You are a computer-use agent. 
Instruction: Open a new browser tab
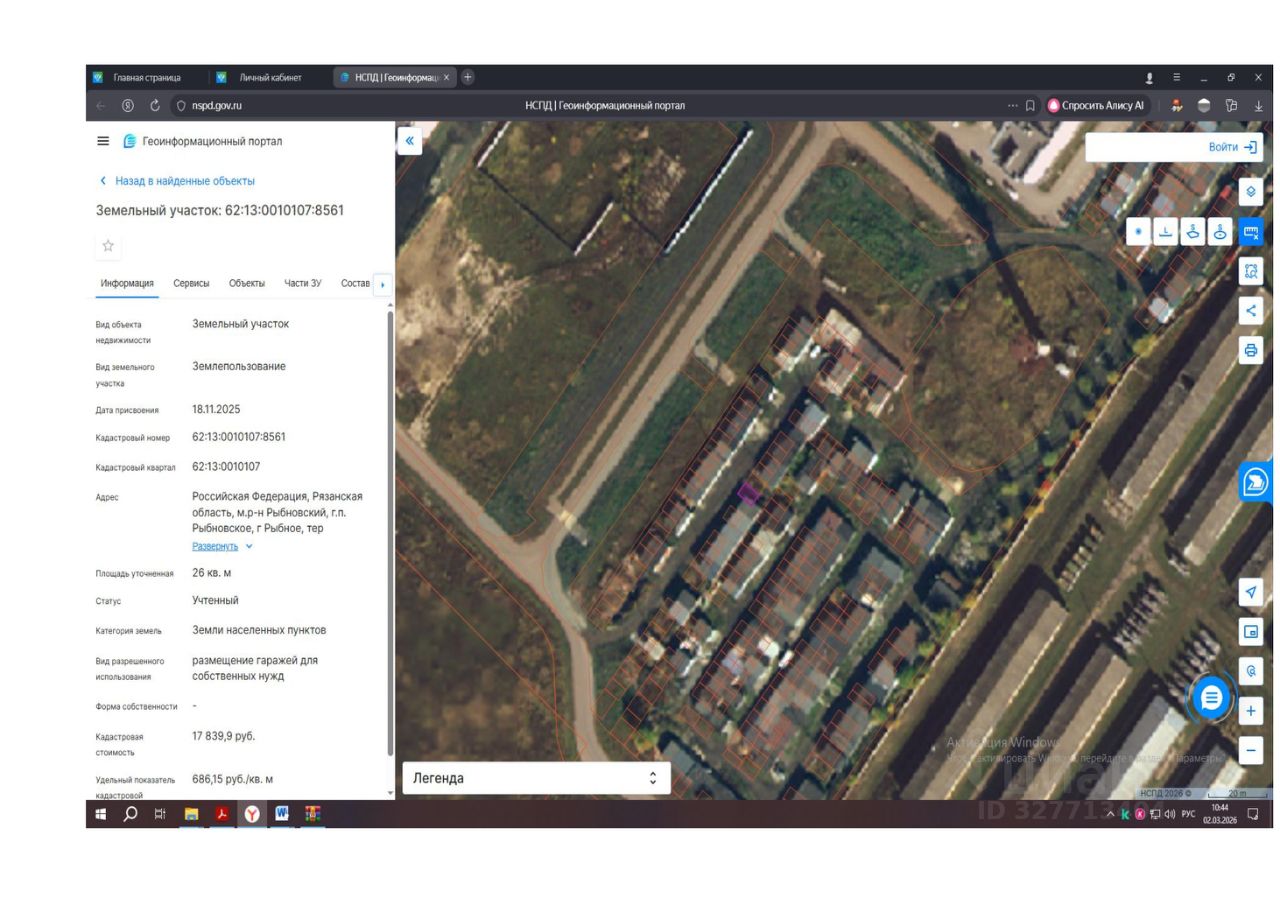(467, 77)
